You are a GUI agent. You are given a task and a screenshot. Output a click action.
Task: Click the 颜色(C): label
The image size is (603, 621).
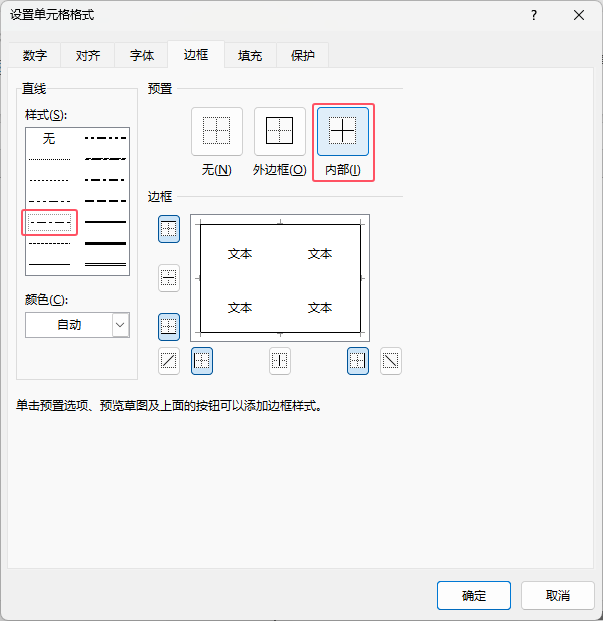[x=46, y=299]
